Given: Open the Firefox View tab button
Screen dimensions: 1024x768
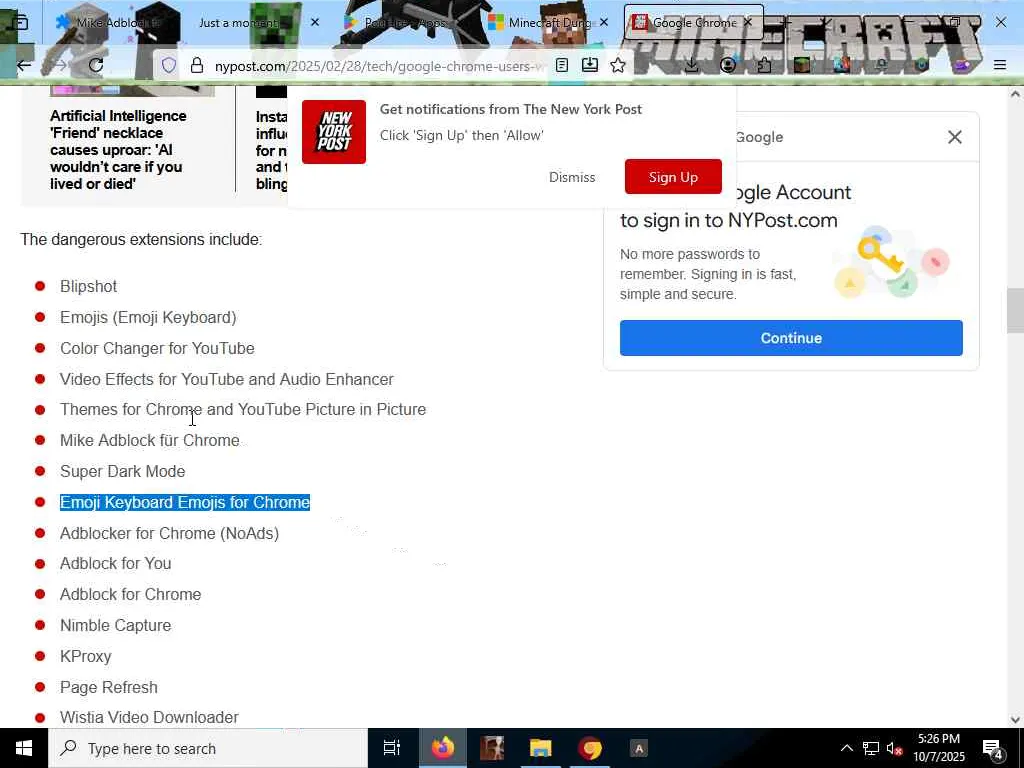Looking at the screenshot, I should [x=20, y=23].
